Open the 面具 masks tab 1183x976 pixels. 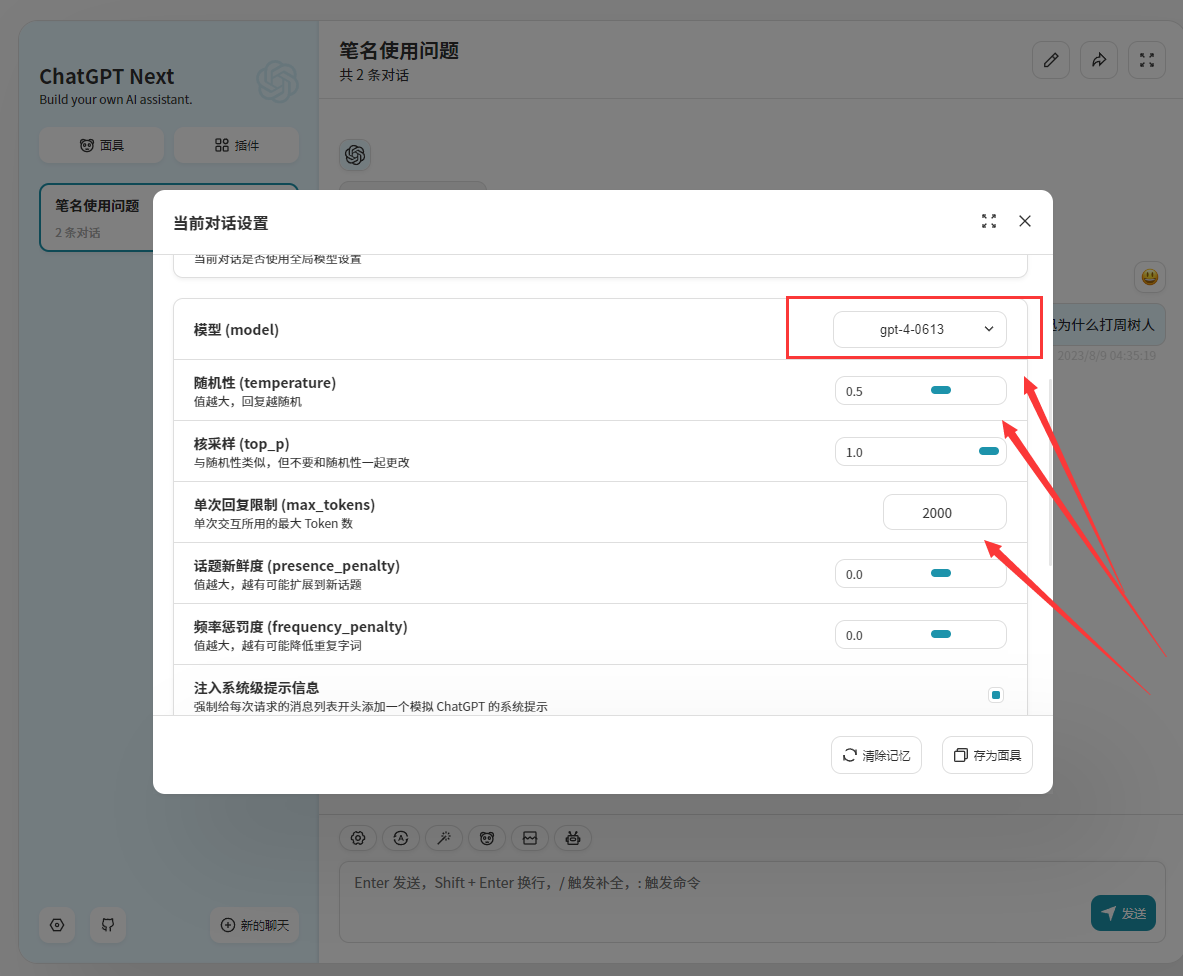(x=102, y=145)
